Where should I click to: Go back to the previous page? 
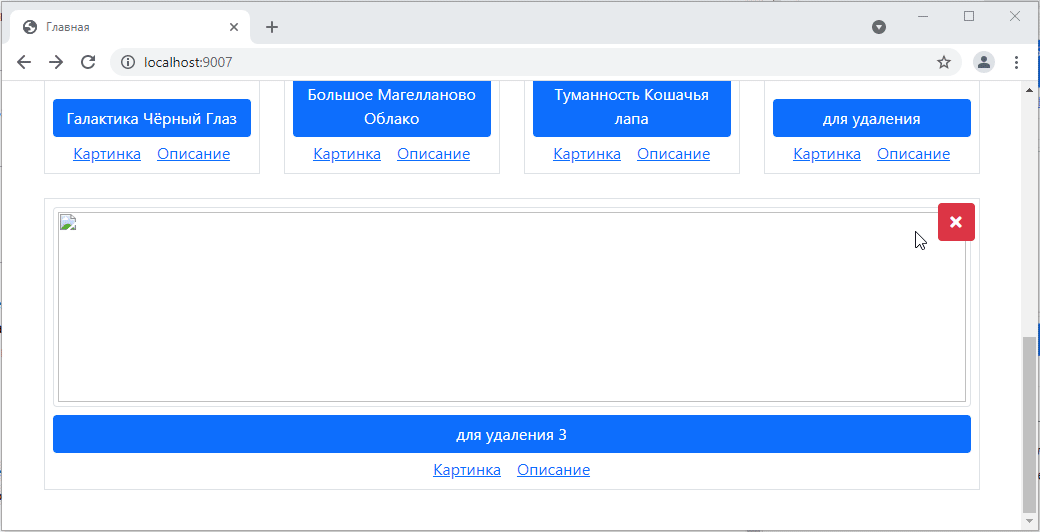(24, 62)
